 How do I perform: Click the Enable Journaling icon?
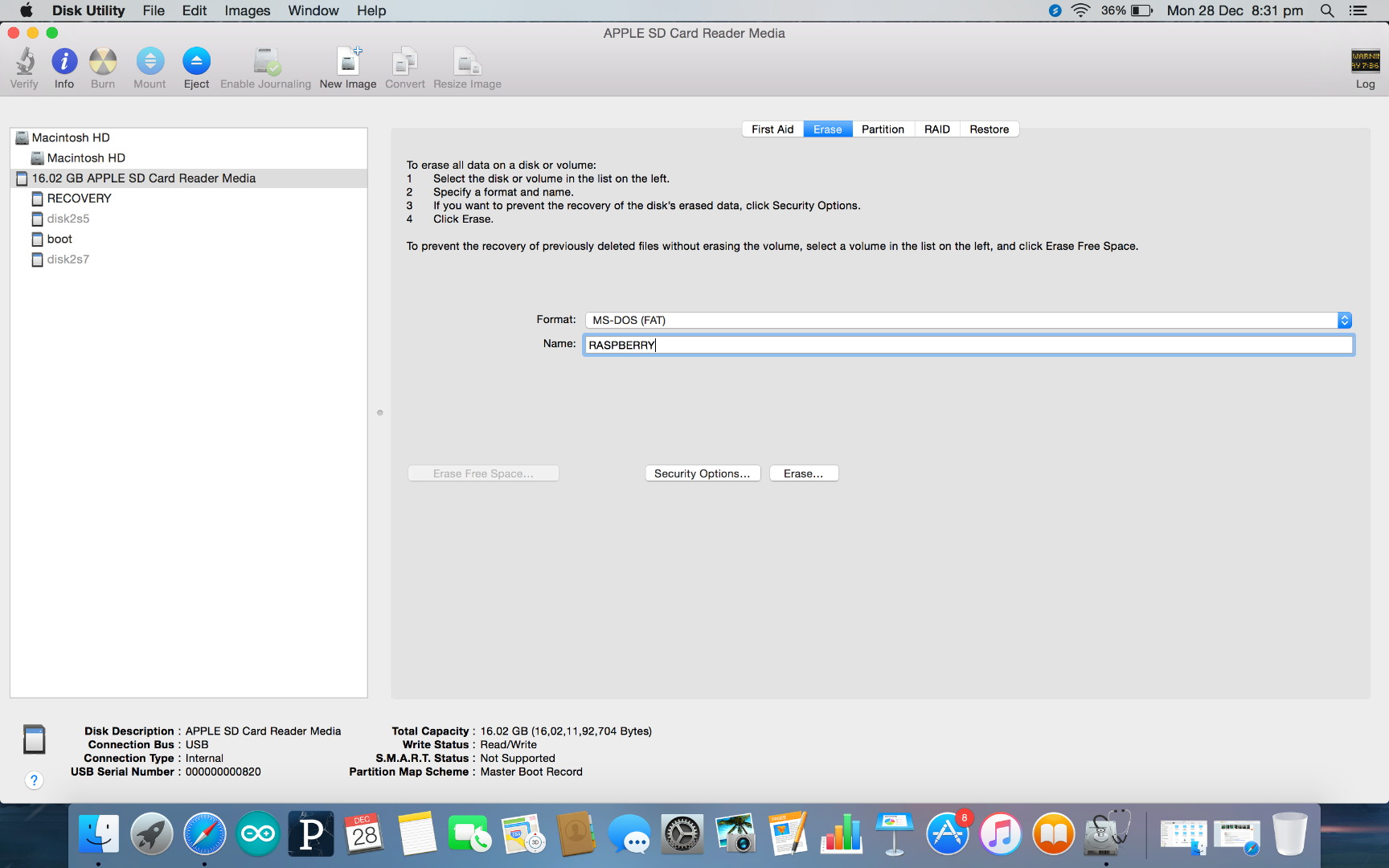click(265, 68)
